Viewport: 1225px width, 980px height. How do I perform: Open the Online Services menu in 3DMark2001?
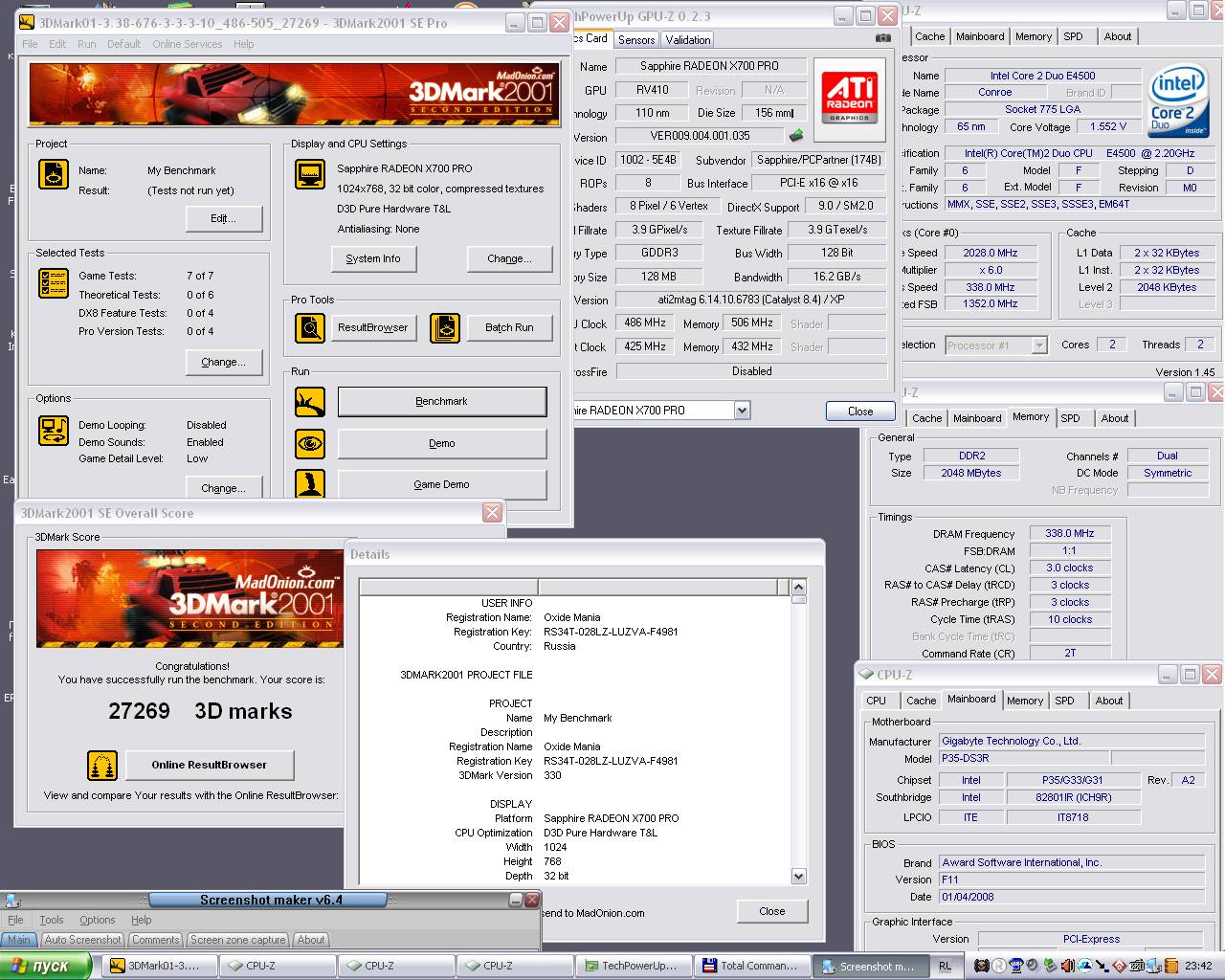[x=188, y=44]
